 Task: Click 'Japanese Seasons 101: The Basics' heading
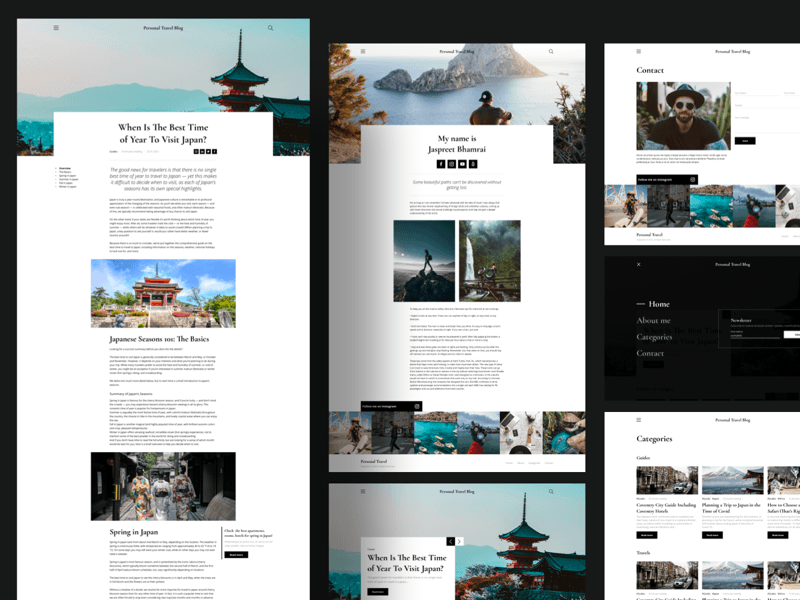[159, 339]
